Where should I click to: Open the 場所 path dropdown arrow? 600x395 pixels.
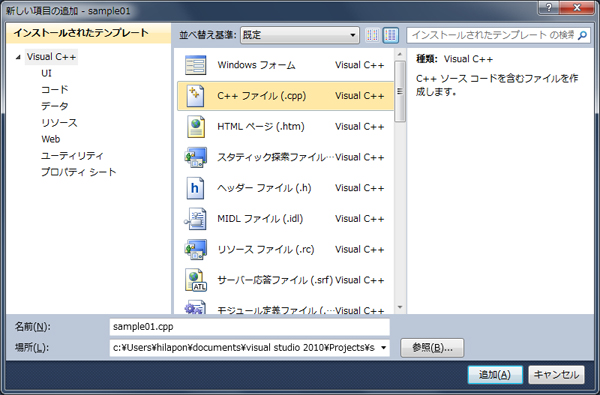click(x=383, y=348)
